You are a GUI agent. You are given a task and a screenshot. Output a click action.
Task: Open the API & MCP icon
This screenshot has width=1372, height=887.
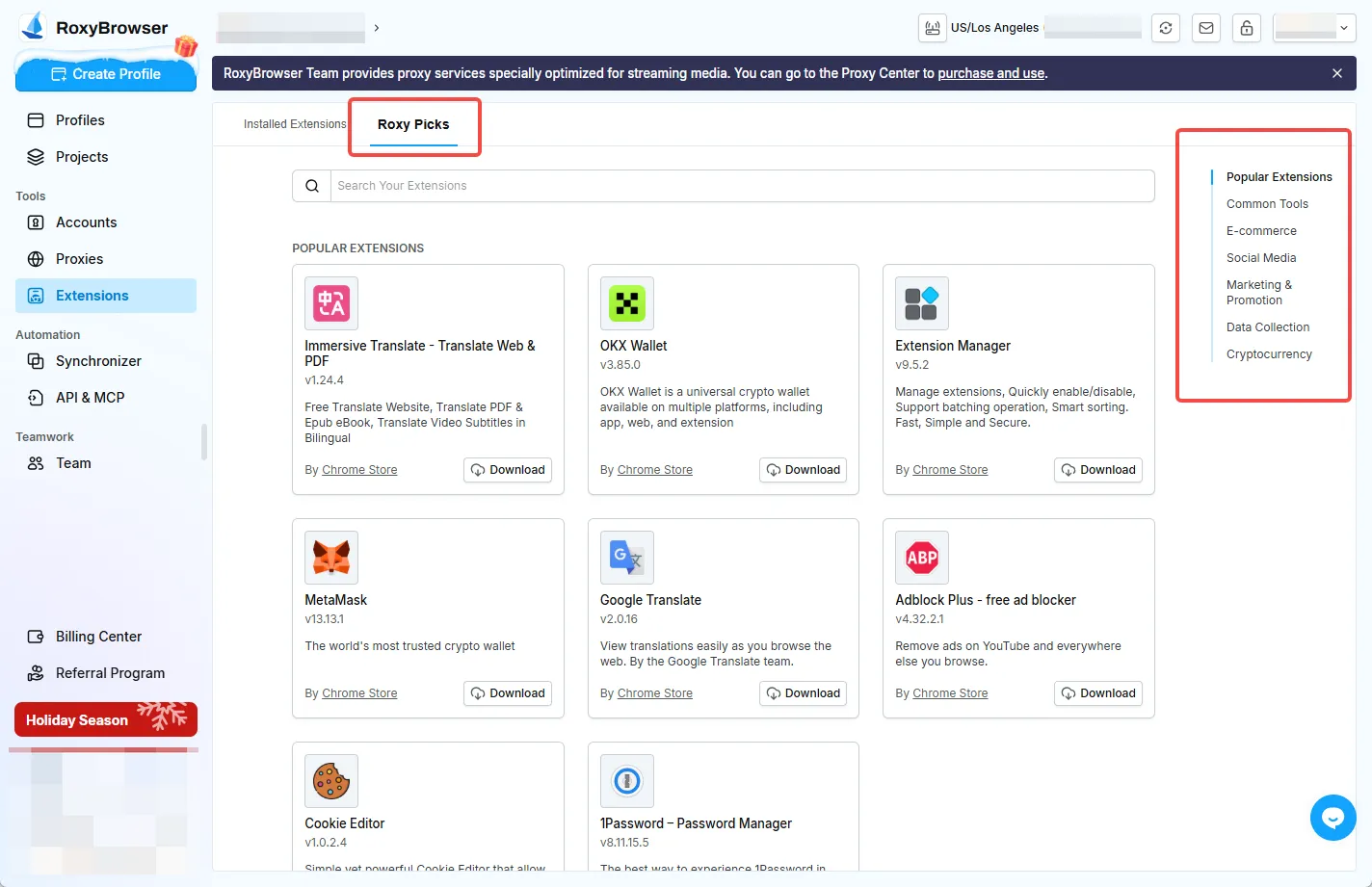37,397
